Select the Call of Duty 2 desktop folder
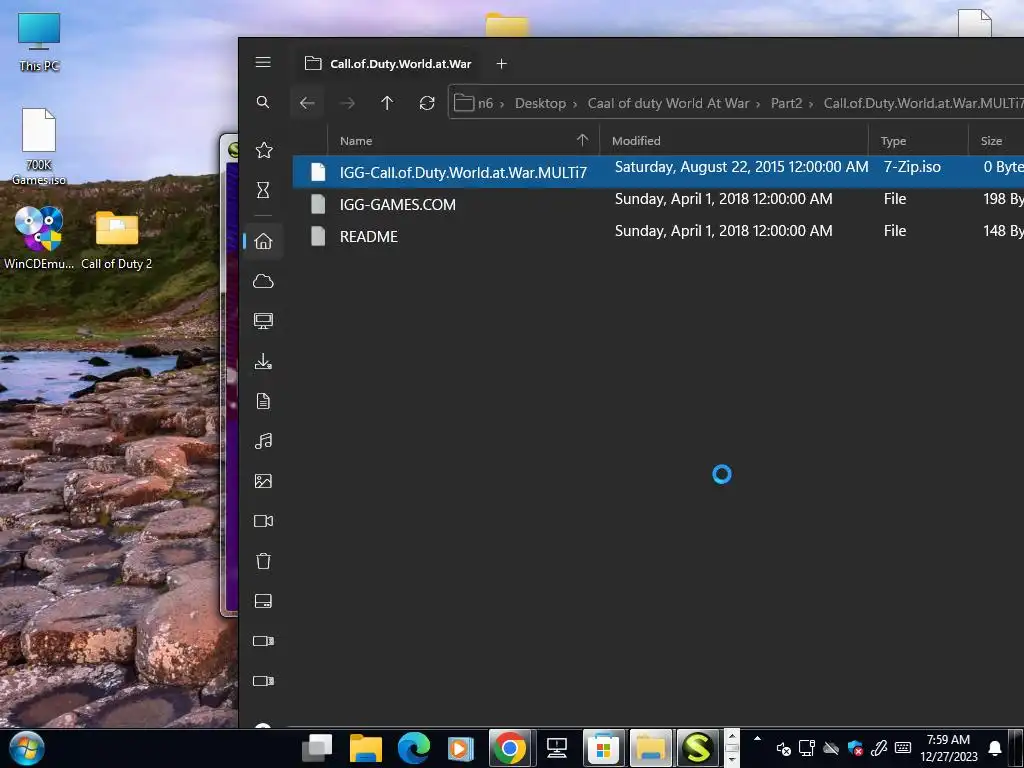 pos(116,240)
